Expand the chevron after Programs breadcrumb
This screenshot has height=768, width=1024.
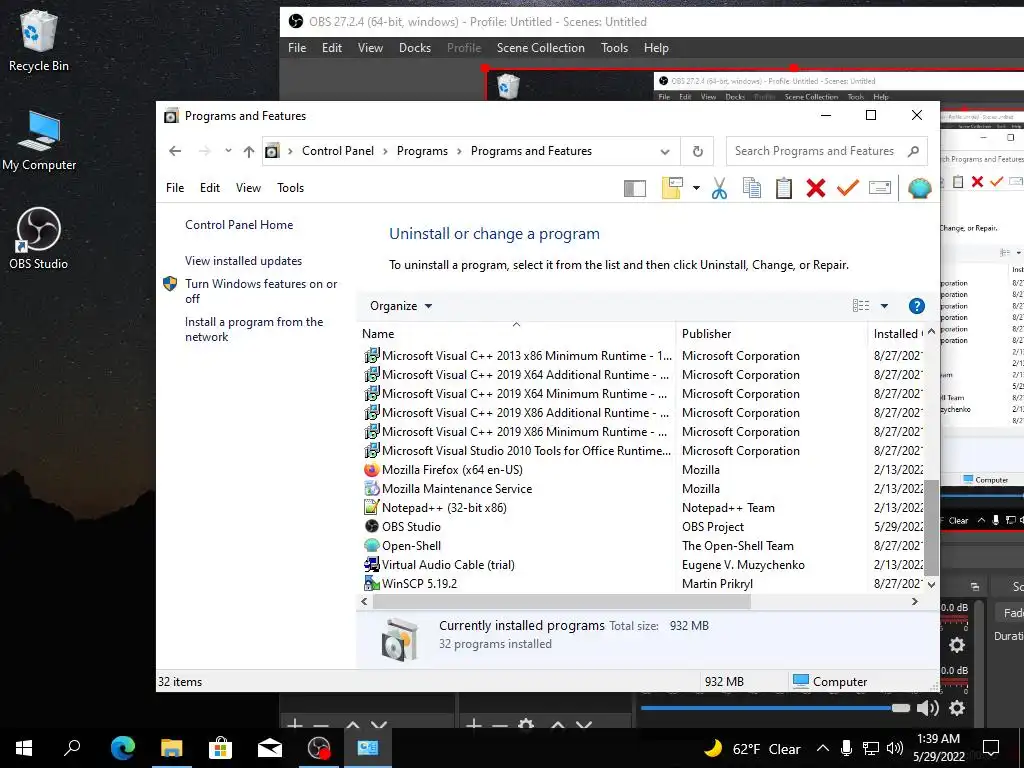click(x=459, y=152)
